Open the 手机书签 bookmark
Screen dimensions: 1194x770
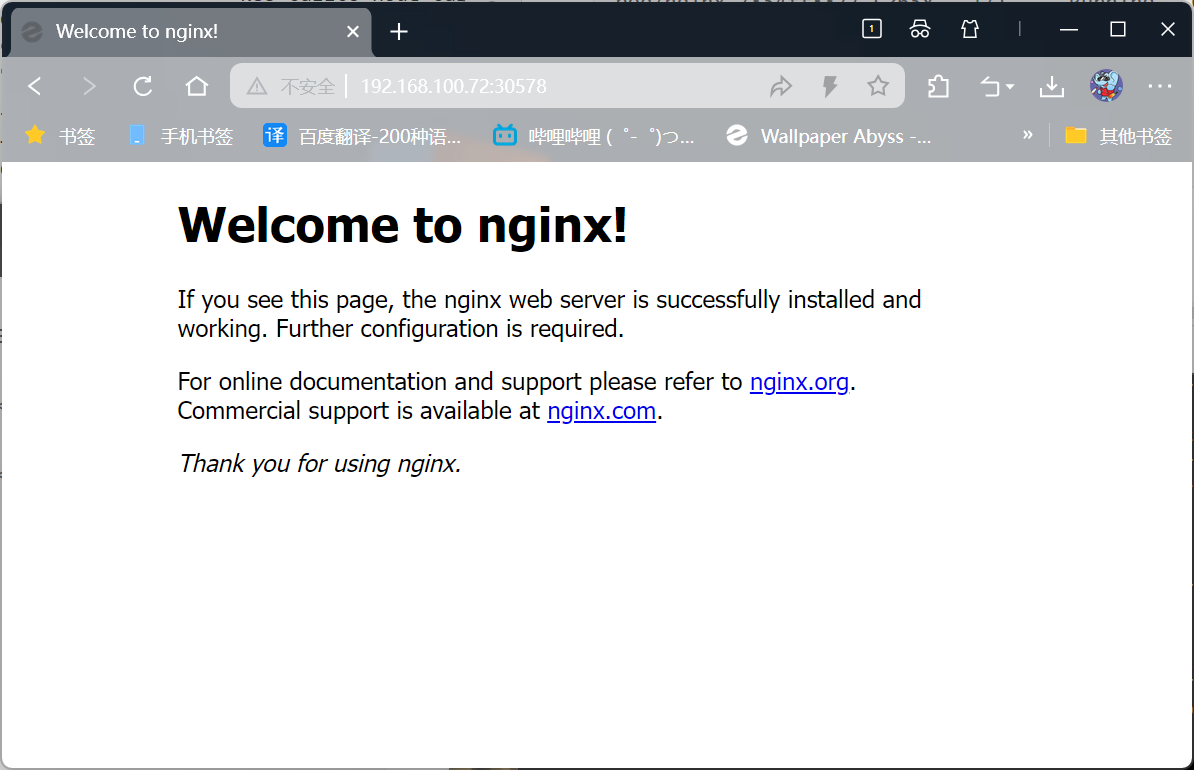[x=180, y=136]
